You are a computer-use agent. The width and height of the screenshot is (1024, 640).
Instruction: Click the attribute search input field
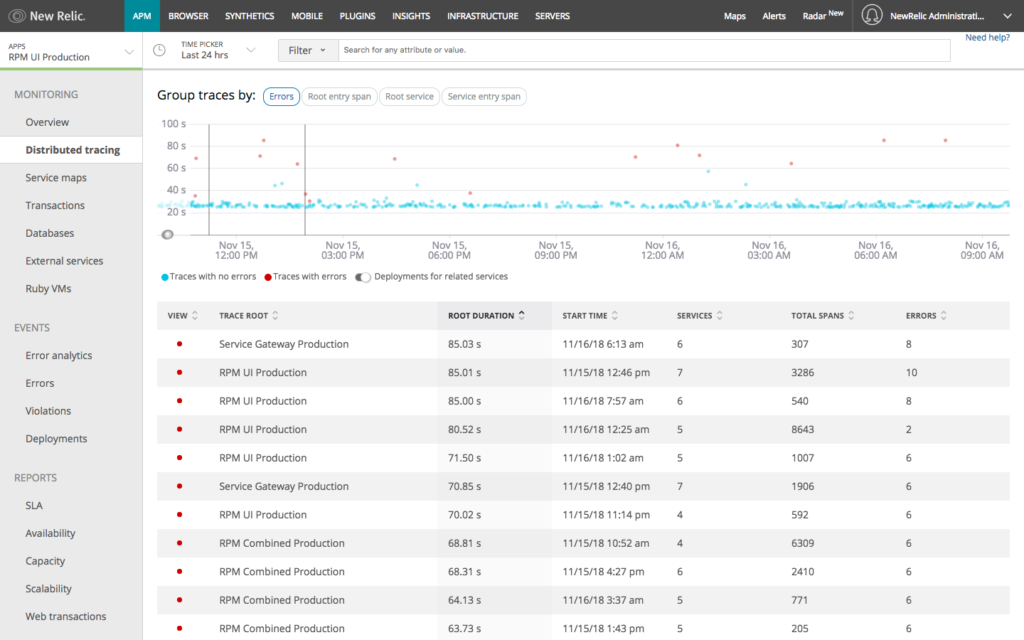644,50
